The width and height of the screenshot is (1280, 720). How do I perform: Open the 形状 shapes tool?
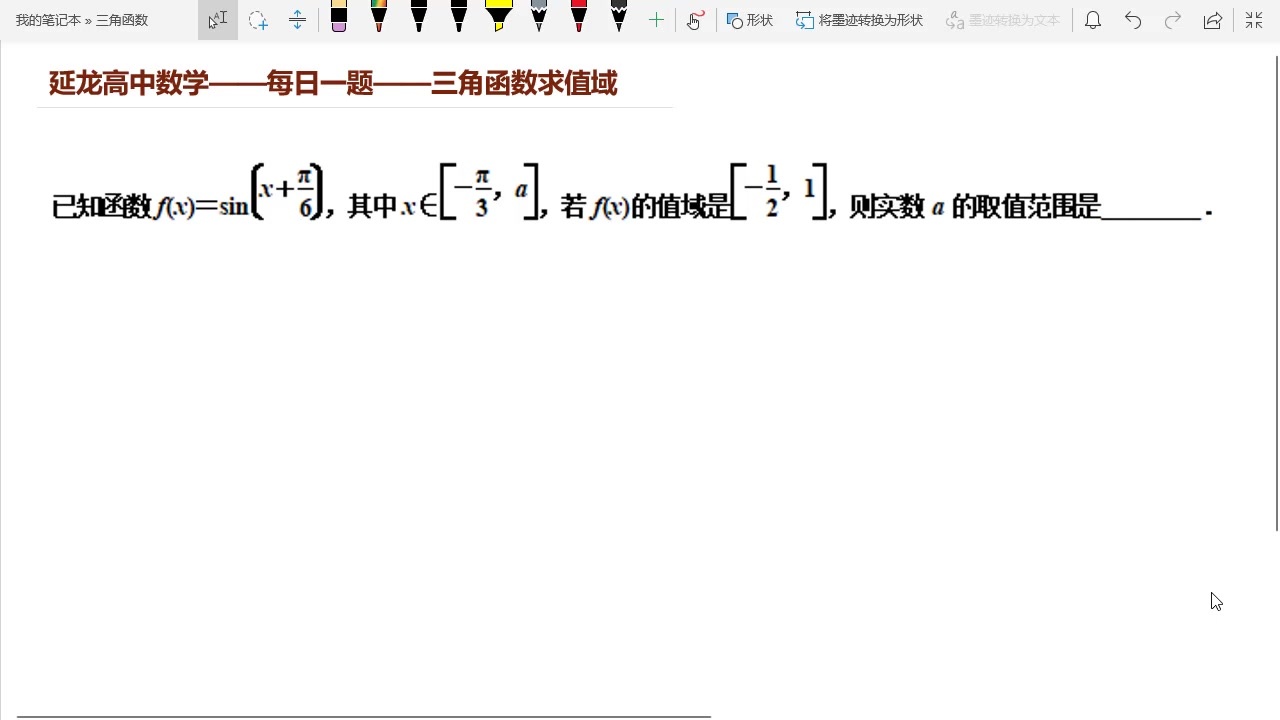point(750,20)
